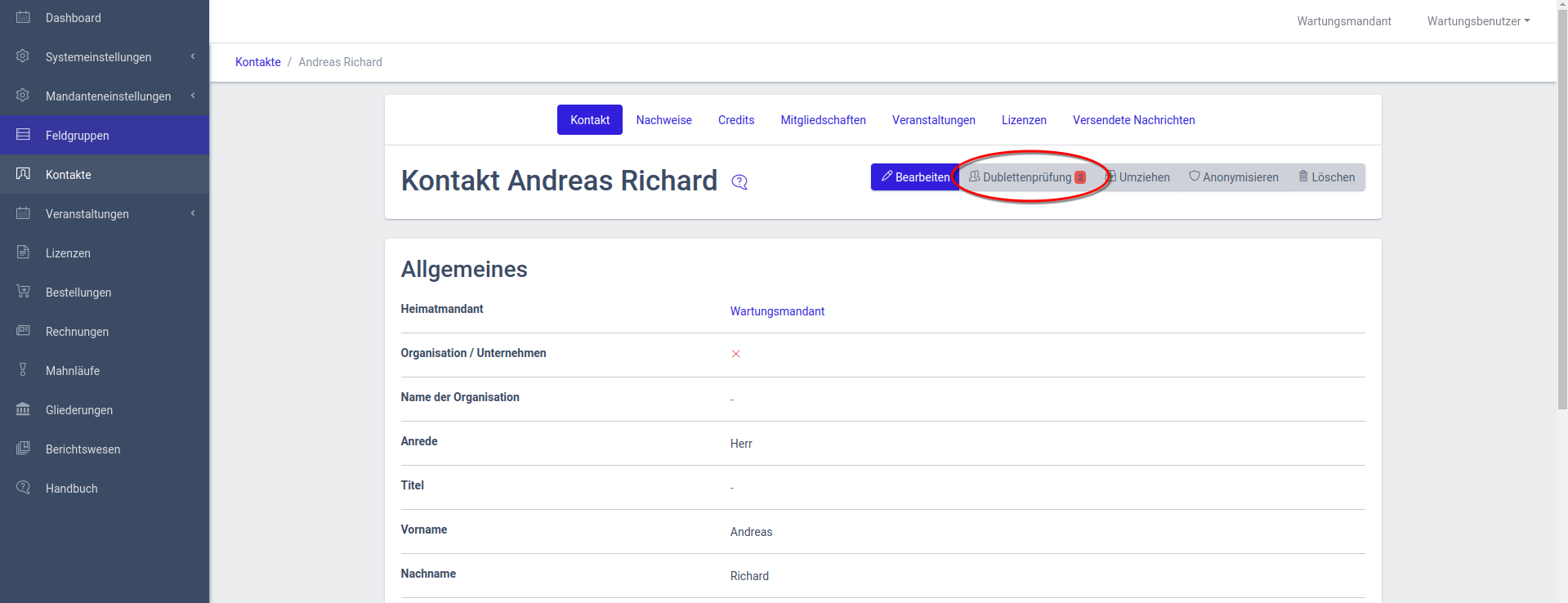This screenshot has width=1568, height=603.
Task: Click the Feldgruppen list icon
Action: click(23, 135)
